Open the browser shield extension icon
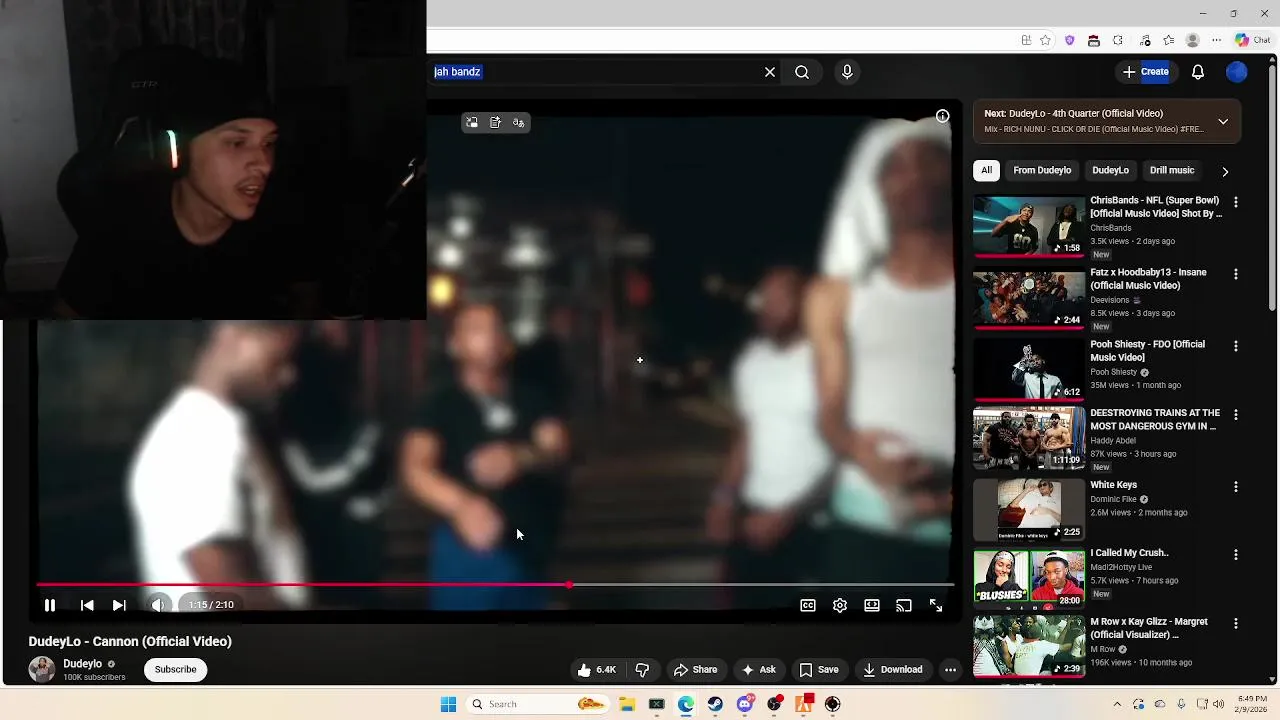 [x=1069, y=40]
